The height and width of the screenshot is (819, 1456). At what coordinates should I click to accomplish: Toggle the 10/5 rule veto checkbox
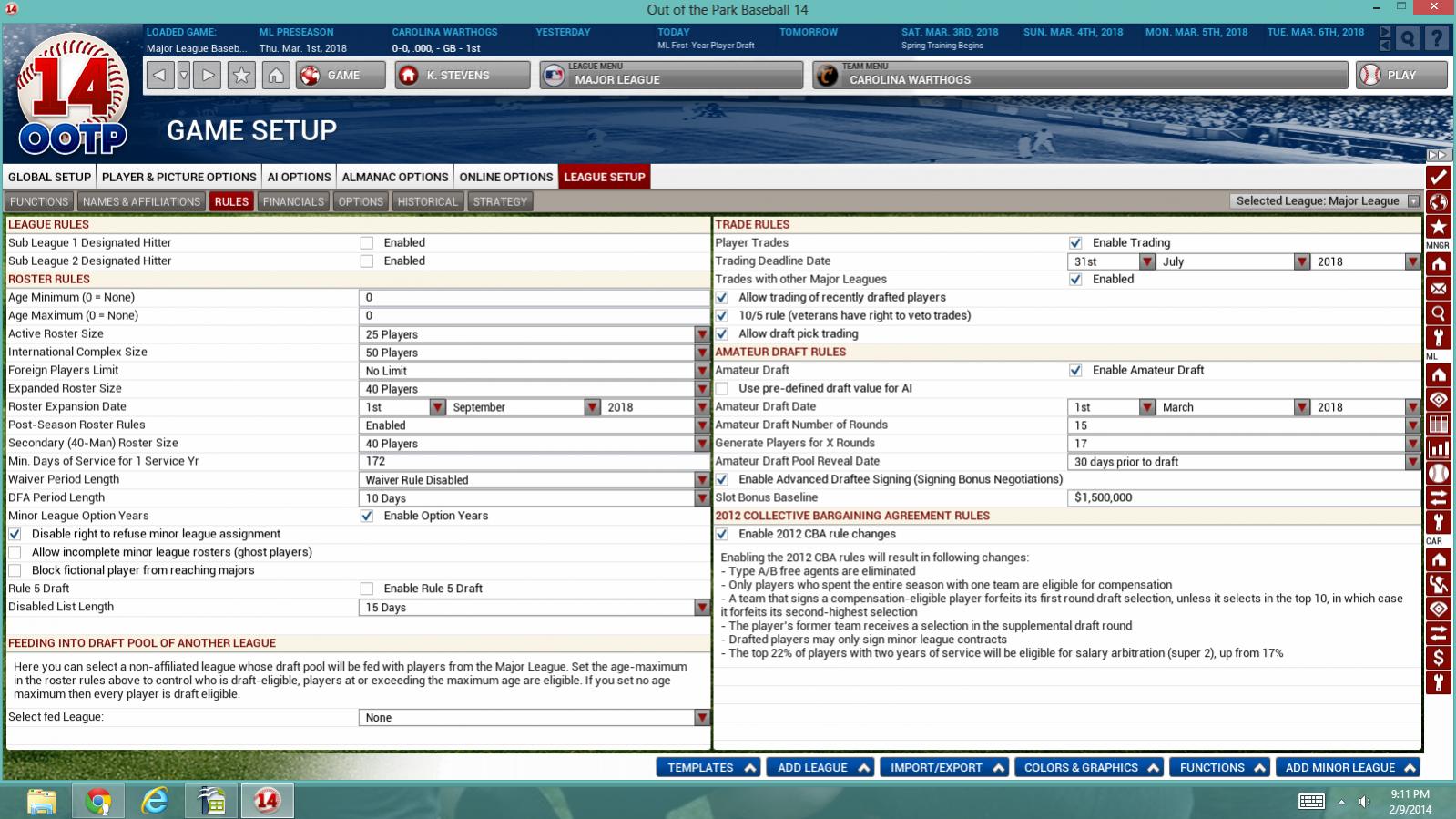pos(722,316)
